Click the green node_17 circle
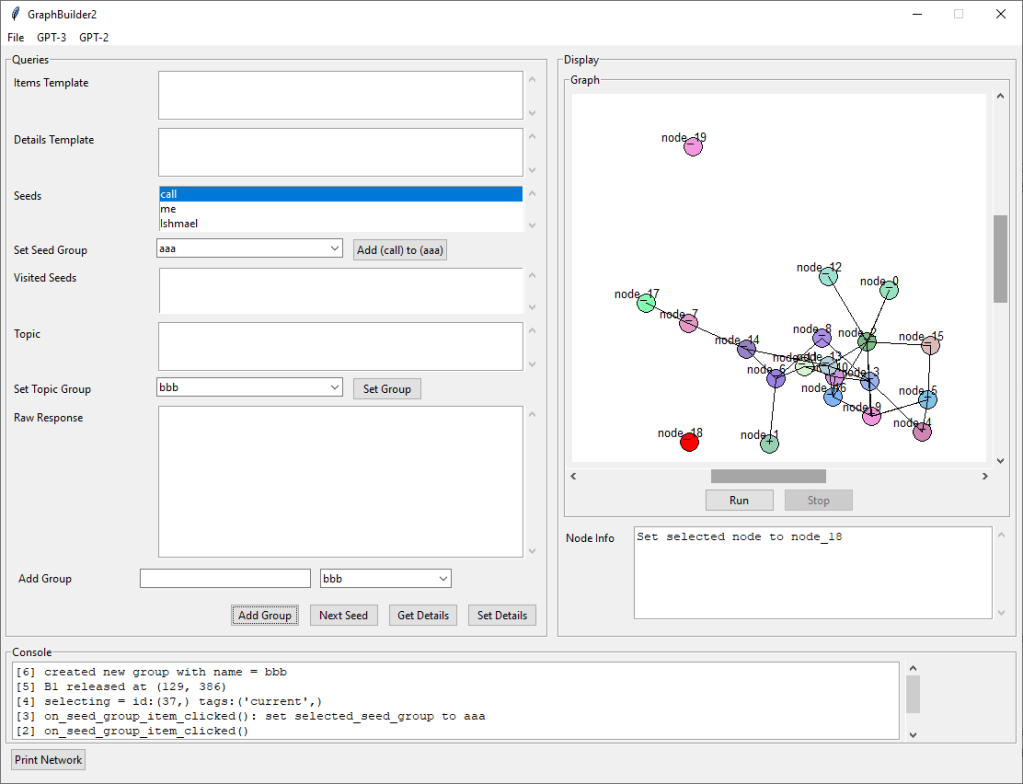The width and height of the screenshot is (1023, 784). (x=646, y=303)
